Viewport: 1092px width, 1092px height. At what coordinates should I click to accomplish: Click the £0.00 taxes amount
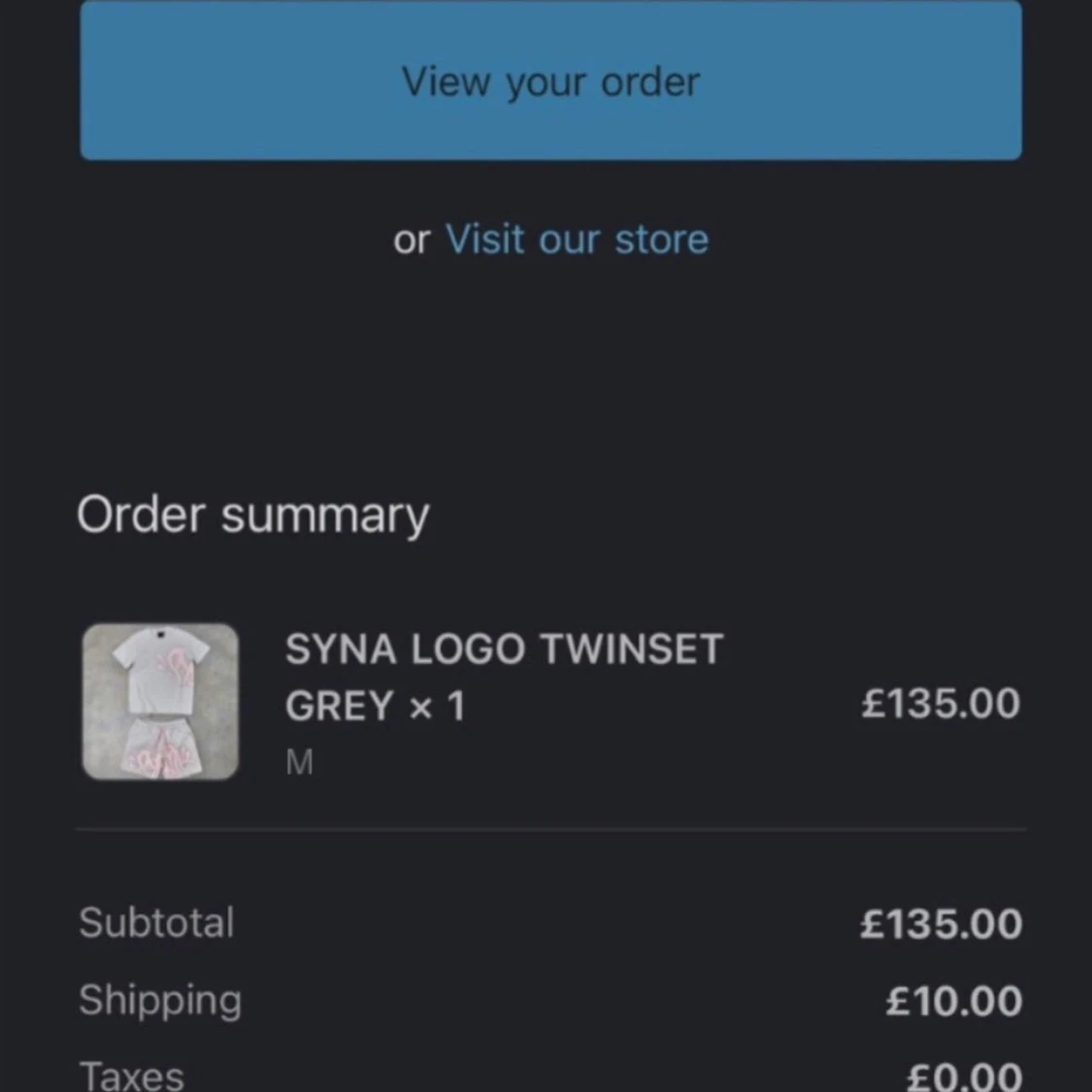pos(963,1076)
